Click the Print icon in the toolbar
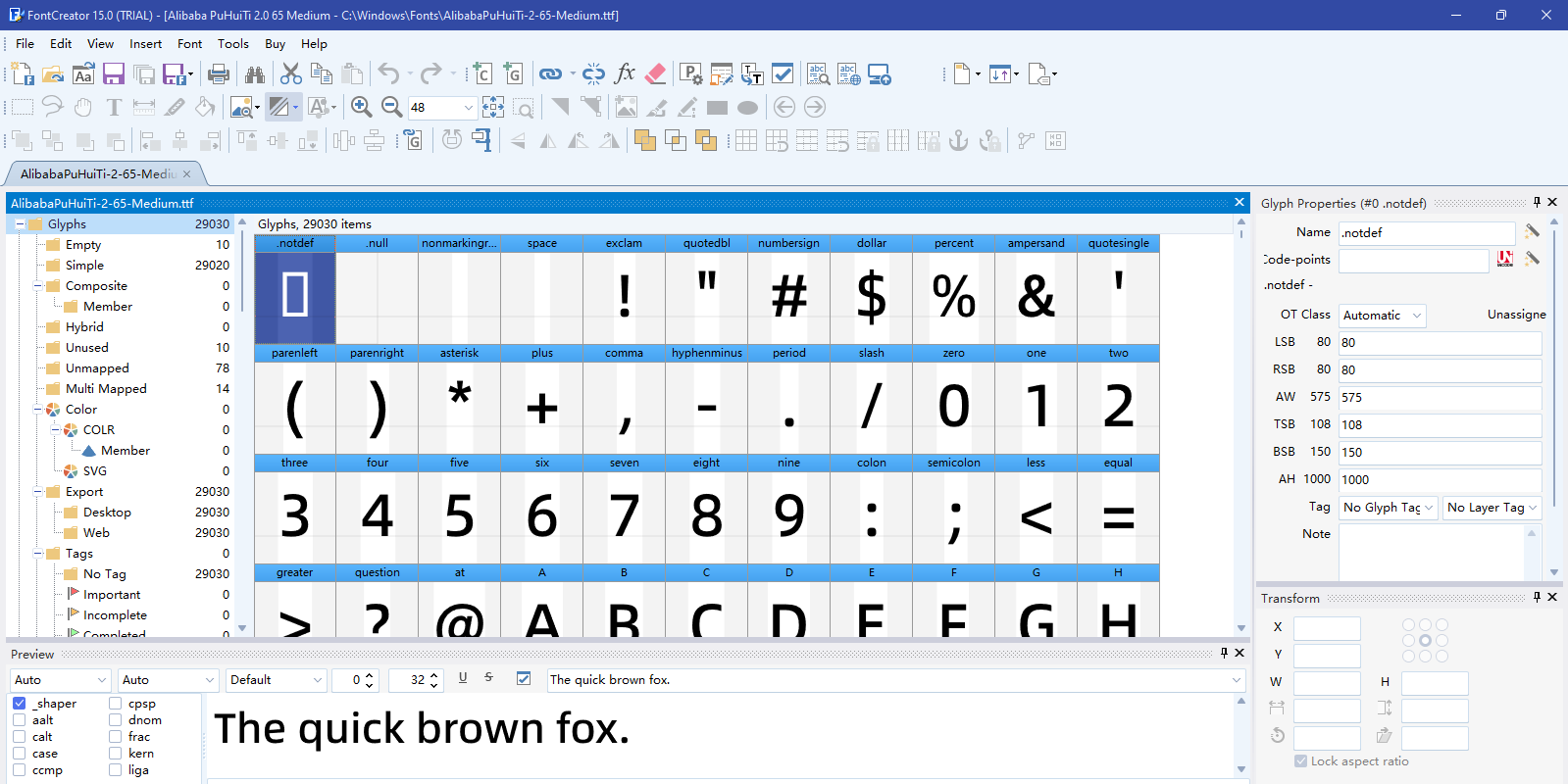Screen dimensions: 1568x784 pos(219,74)
